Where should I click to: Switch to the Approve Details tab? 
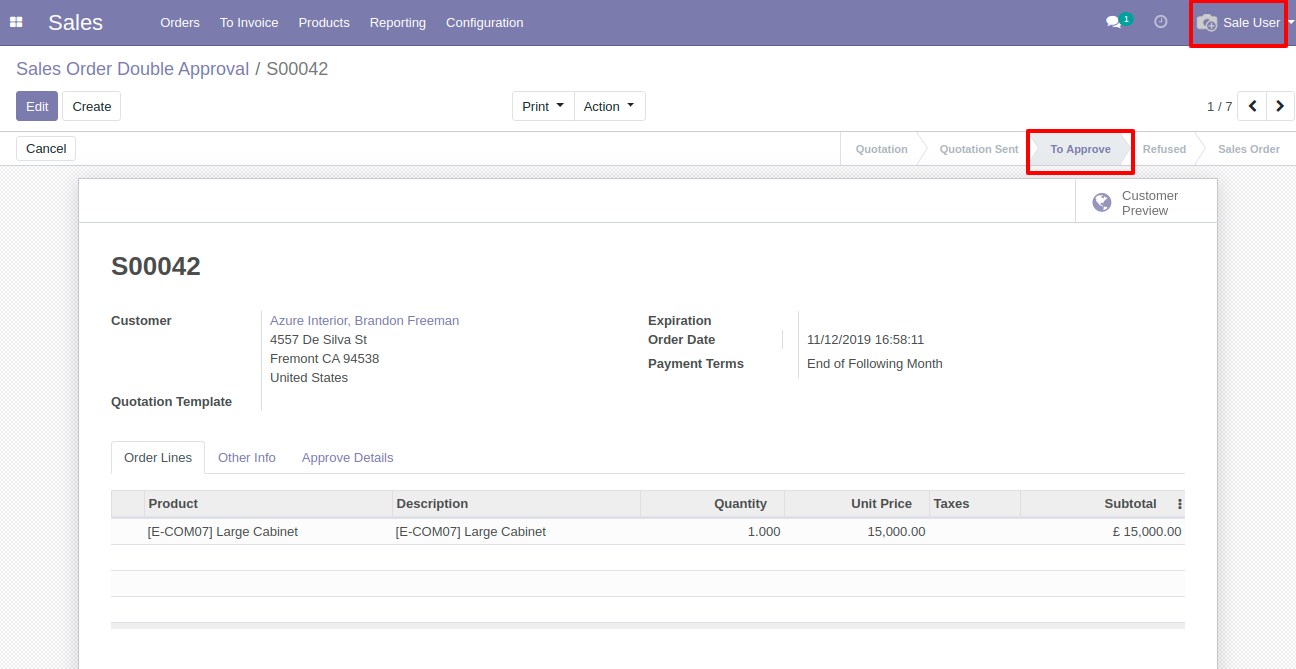point(347,457)
